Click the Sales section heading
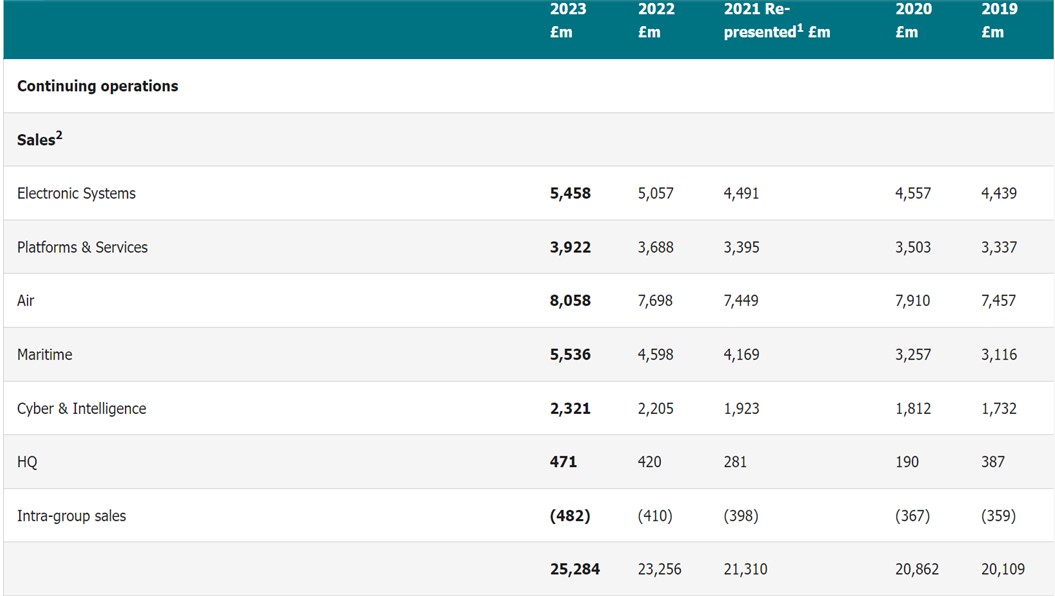Image resolution: width=1055 pixels, height=596 pixels. pos(39,140)
